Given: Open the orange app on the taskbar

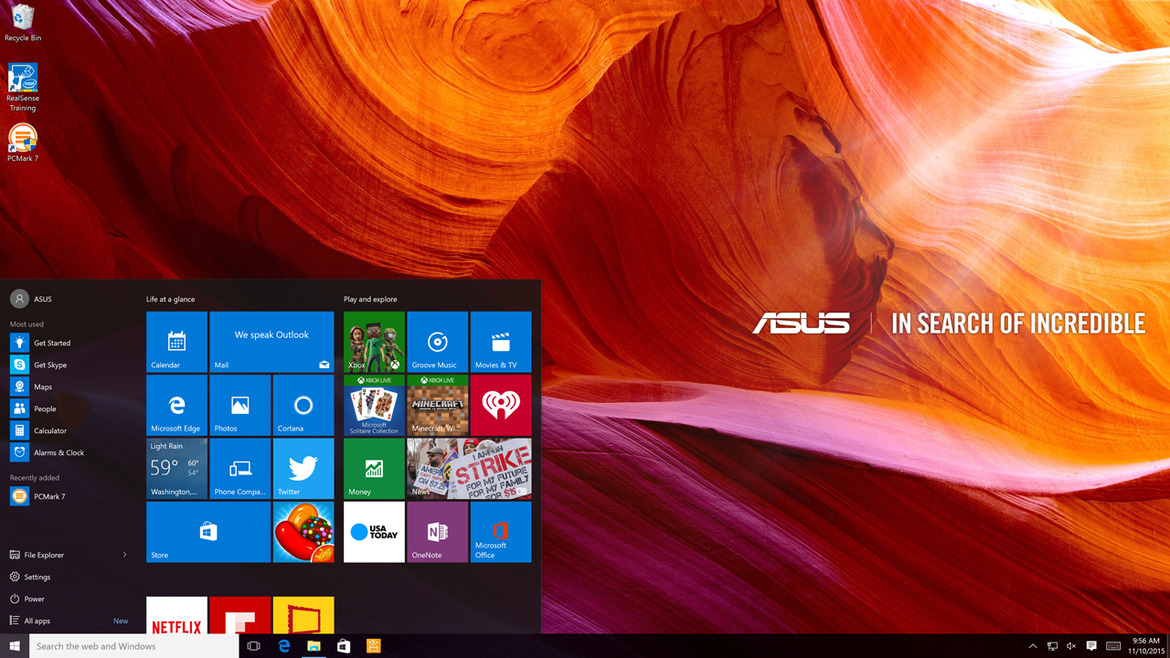Looking at the screenshot, I should coord(373,646).
